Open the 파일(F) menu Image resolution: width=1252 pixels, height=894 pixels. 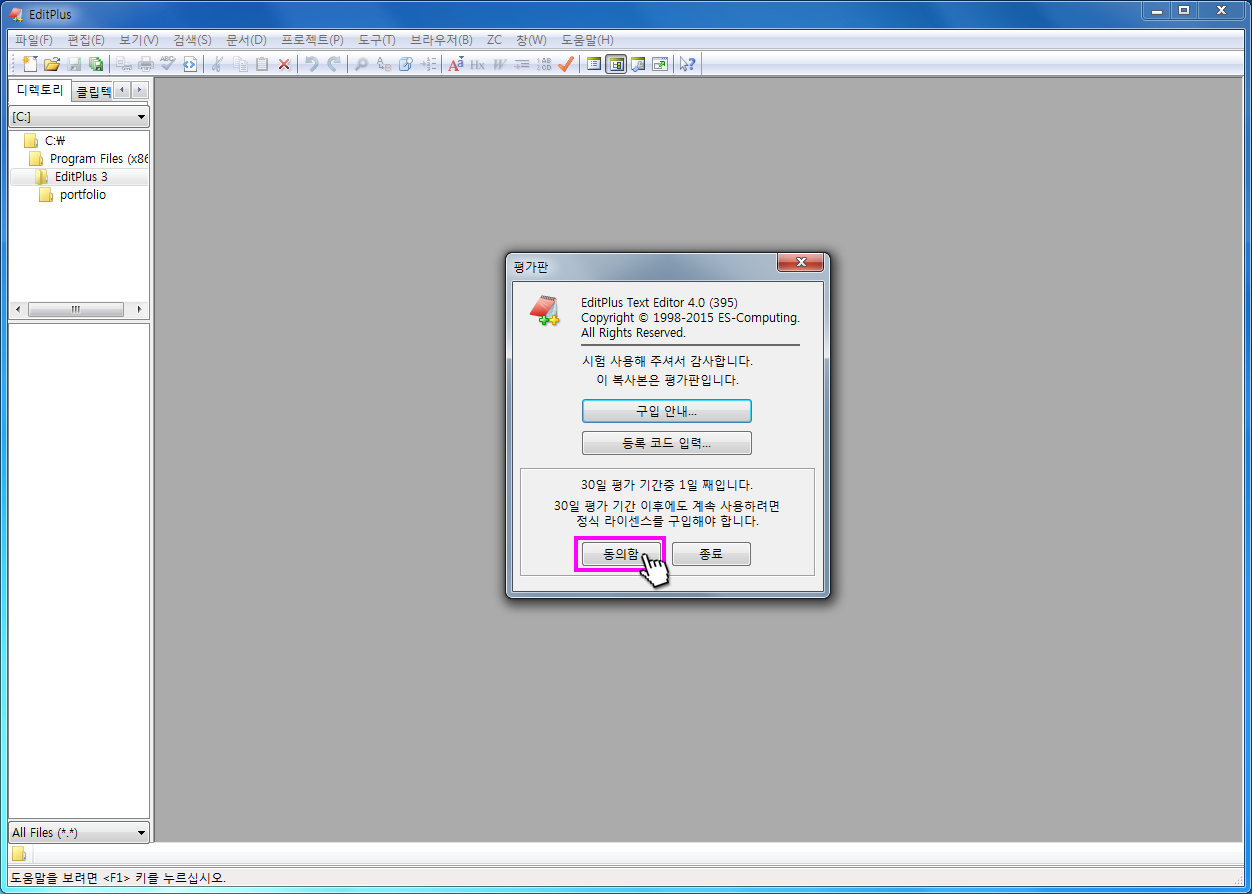[x=34, y=40]
